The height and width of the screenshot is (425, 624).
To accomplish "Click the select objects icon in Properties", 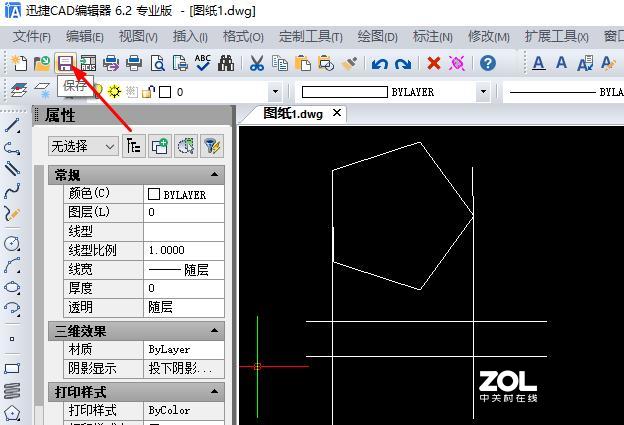I will [x=185, y=146].
